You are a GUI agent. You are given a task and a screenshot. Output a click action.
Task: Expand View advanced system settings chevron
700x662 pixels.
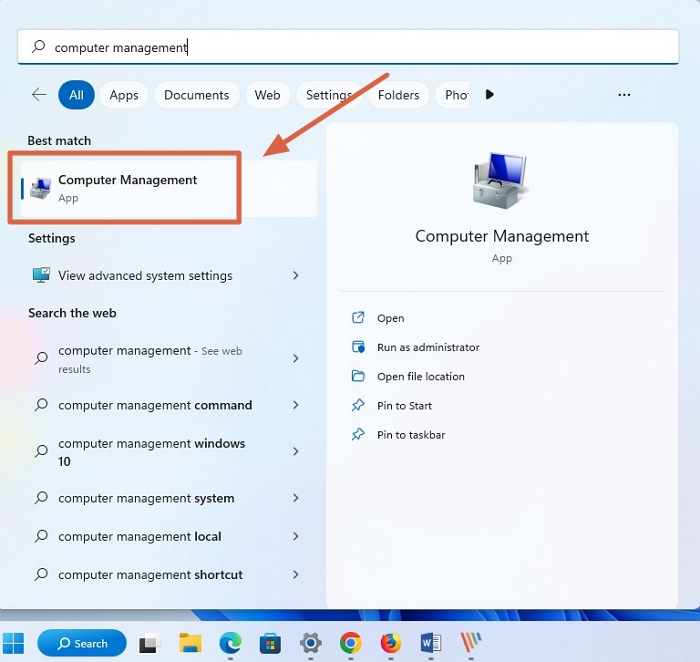click(296, 275)
